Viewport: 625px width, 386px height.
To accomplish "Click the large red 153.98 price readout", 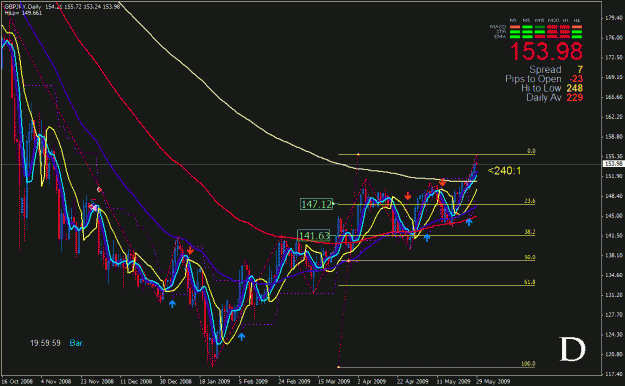I will (546, 52).
